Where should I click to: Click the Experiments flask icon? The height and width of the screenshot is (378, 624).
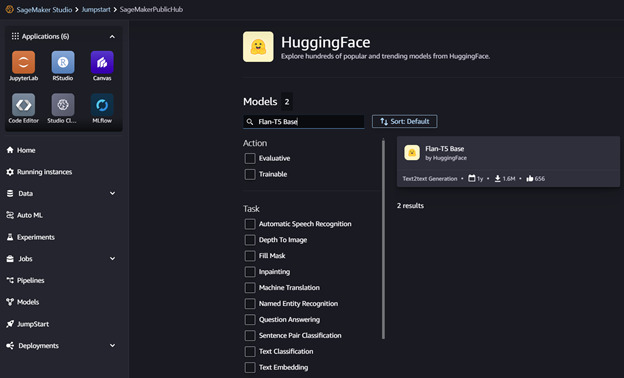click(x=10, y=237)
